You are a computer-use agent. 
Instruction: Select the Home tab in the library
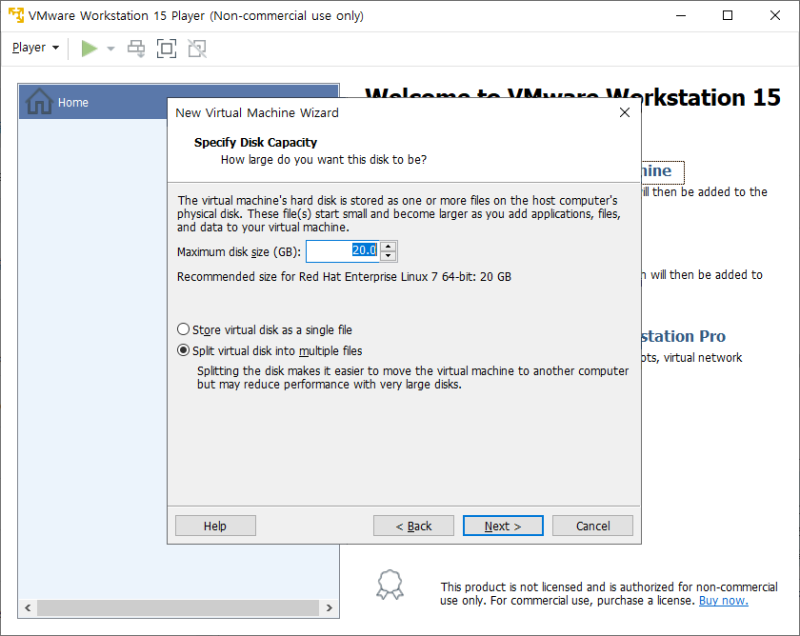tap(73, 102)
